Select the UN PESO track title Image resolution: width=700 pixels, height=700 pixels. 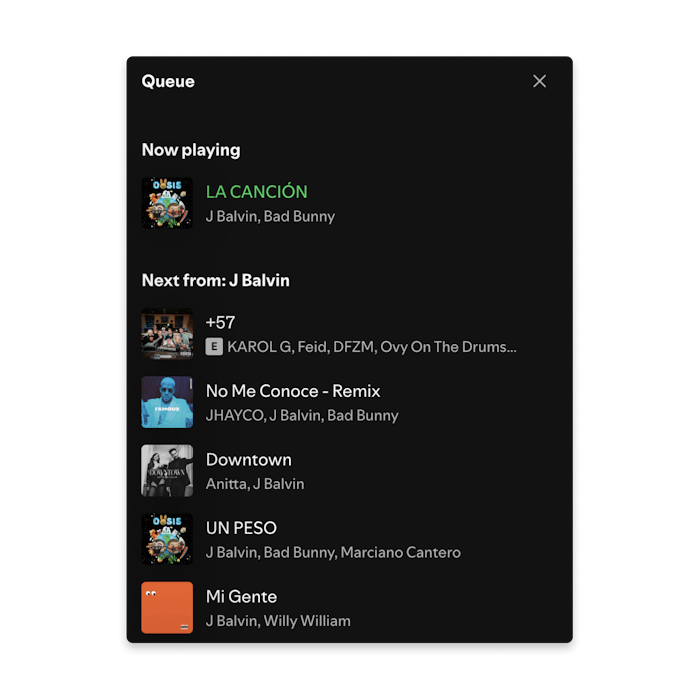point(241,528)
